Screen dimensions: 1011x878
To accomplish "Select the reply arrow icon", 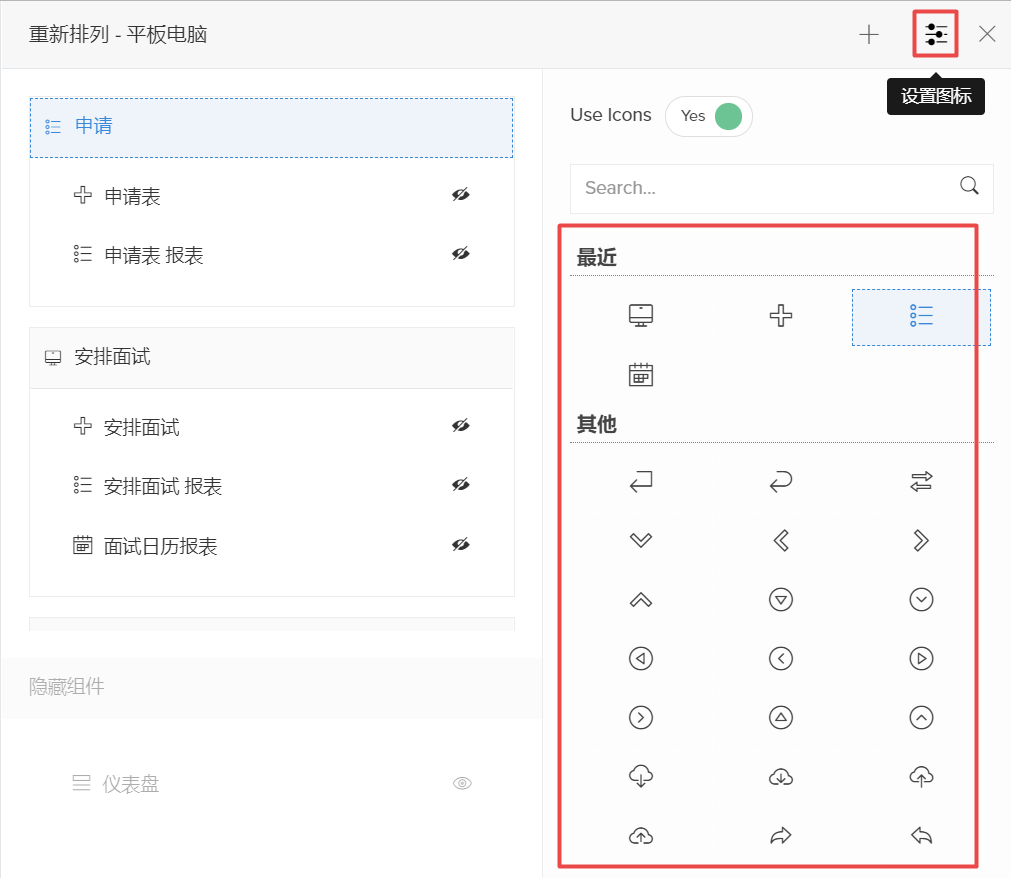I will (x=921, y=836).
